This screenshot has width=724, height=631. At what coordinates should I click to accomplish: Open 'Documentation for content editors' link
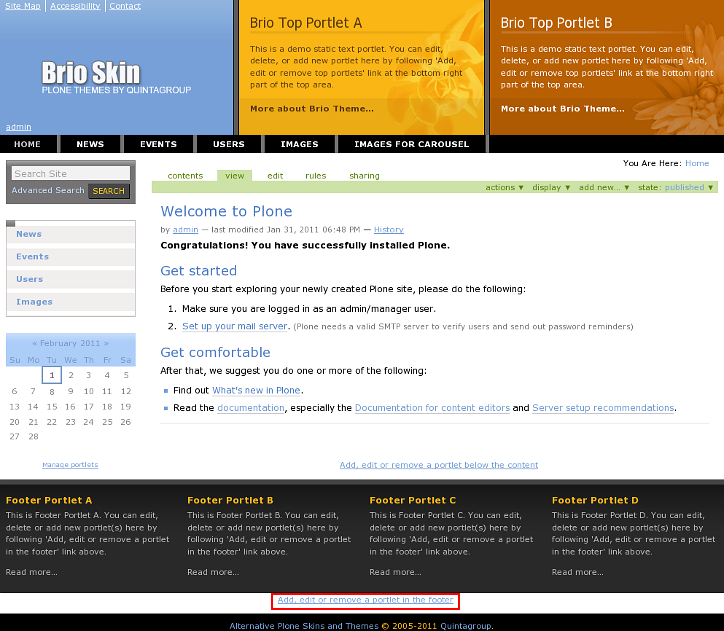432,408
